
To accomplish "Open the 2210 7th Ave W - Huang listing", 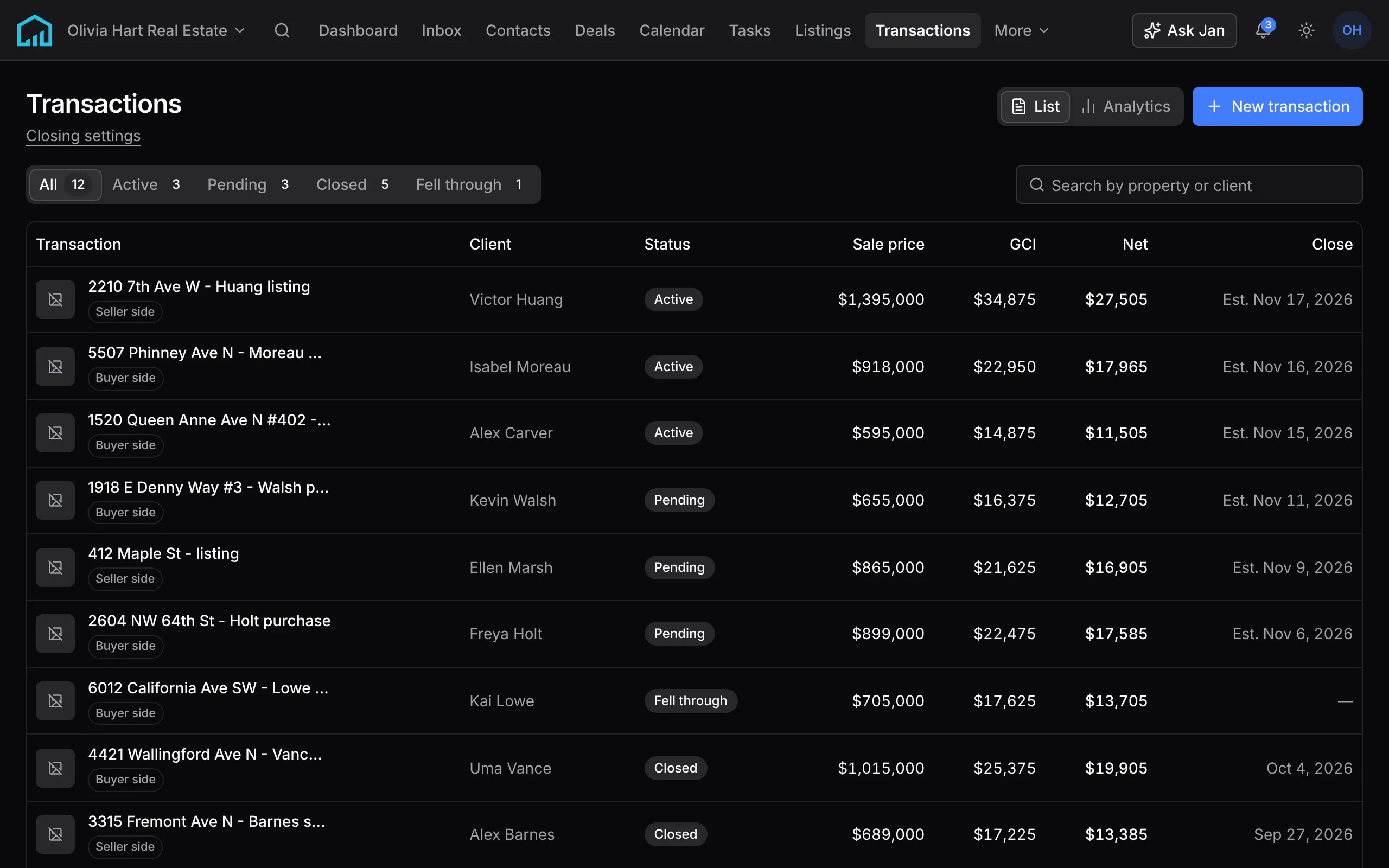I will point(199,286).
